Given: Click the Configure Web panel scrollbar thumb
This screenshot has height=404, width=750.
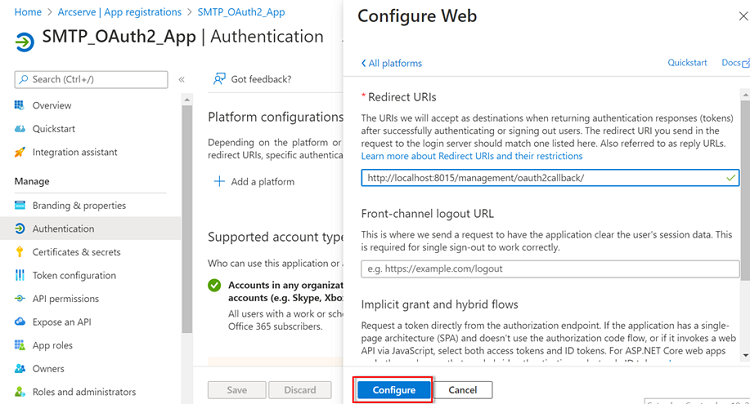Looking at the screenshot, I should click(x=745, y=190).
